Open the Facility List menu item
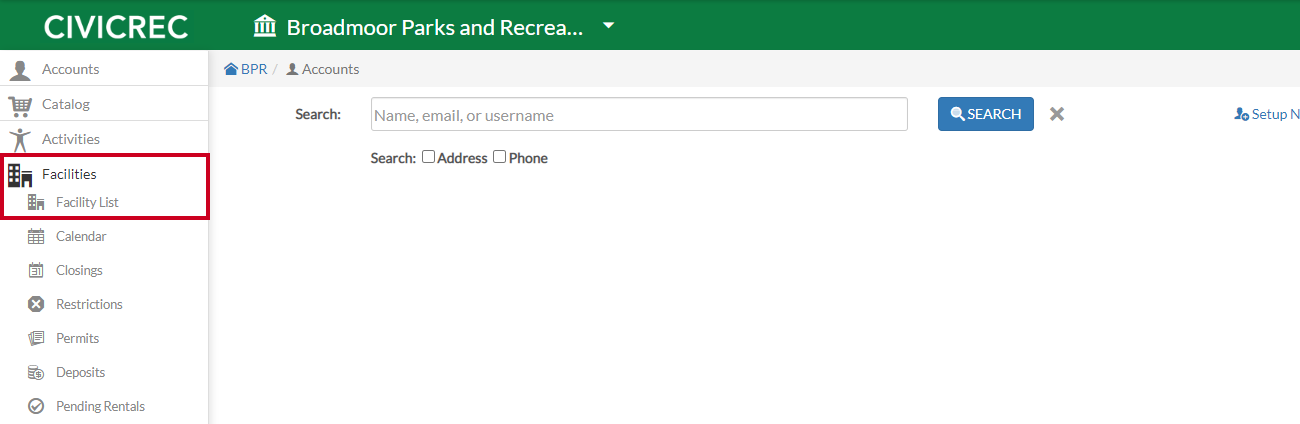Screen dimensions: 1300x424 87,203
